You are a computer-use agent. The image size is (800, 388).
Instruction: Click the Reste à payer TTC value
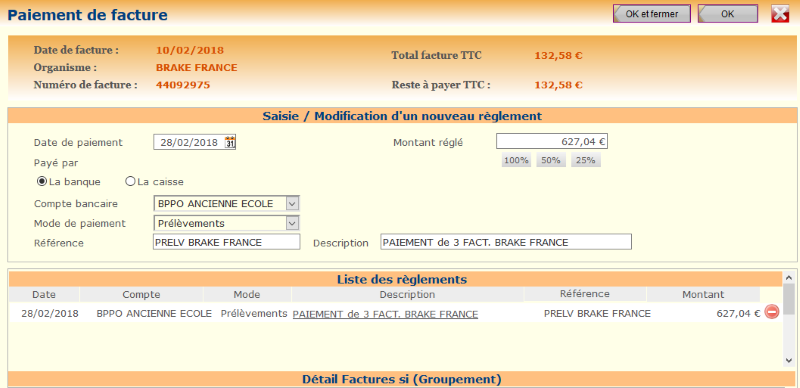pos(559,85)
